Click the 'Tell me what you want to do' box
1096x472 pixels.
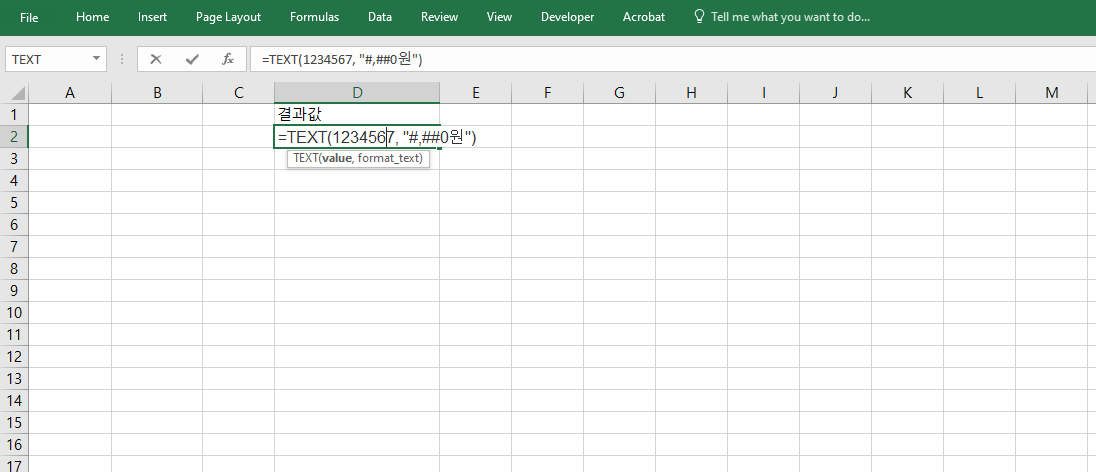pyautogui.click(x=791, y=17)
